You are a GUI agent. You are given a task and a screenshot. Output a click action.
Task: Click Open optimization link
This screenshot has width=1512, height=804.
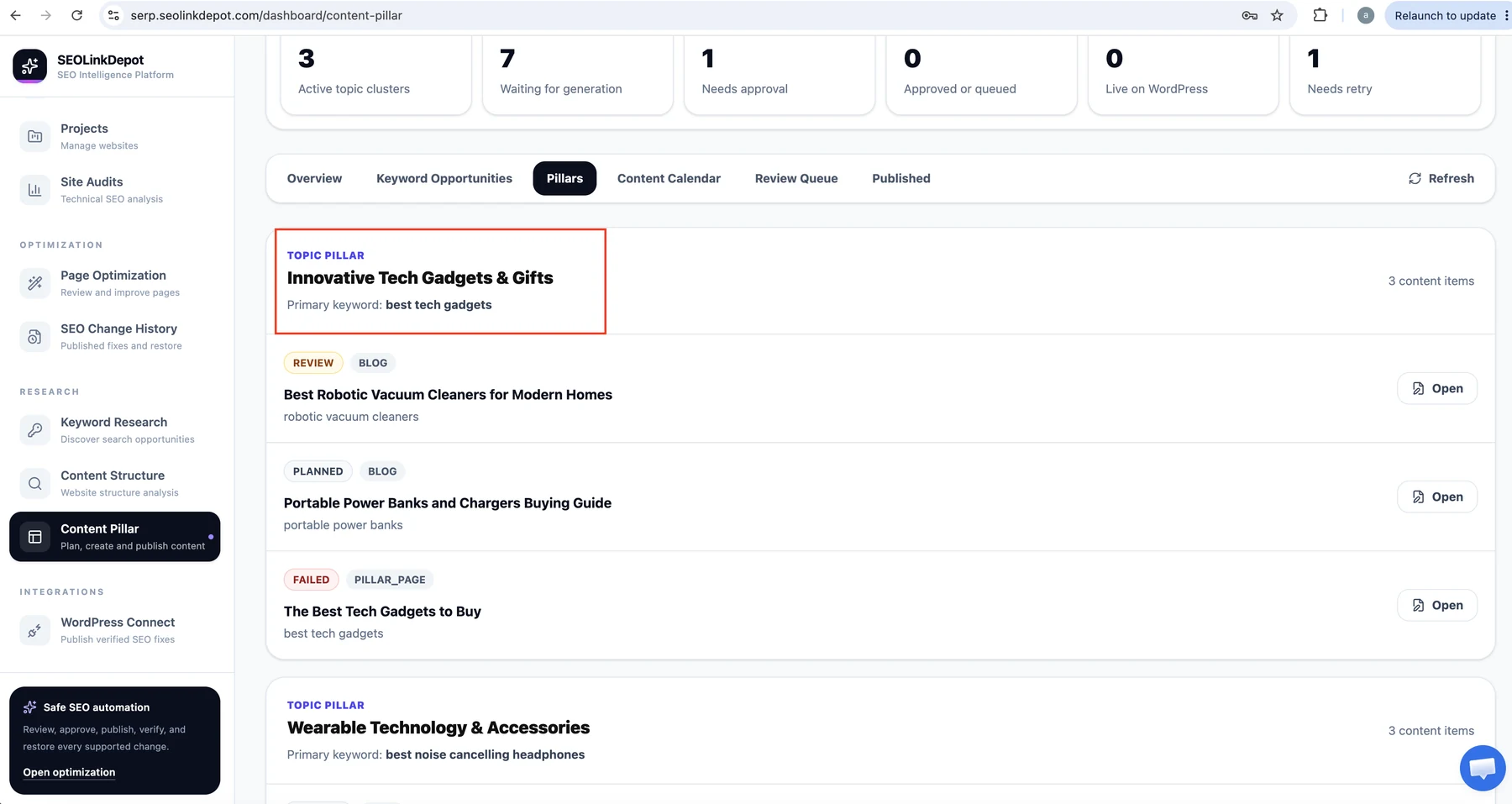pos(69,772)
